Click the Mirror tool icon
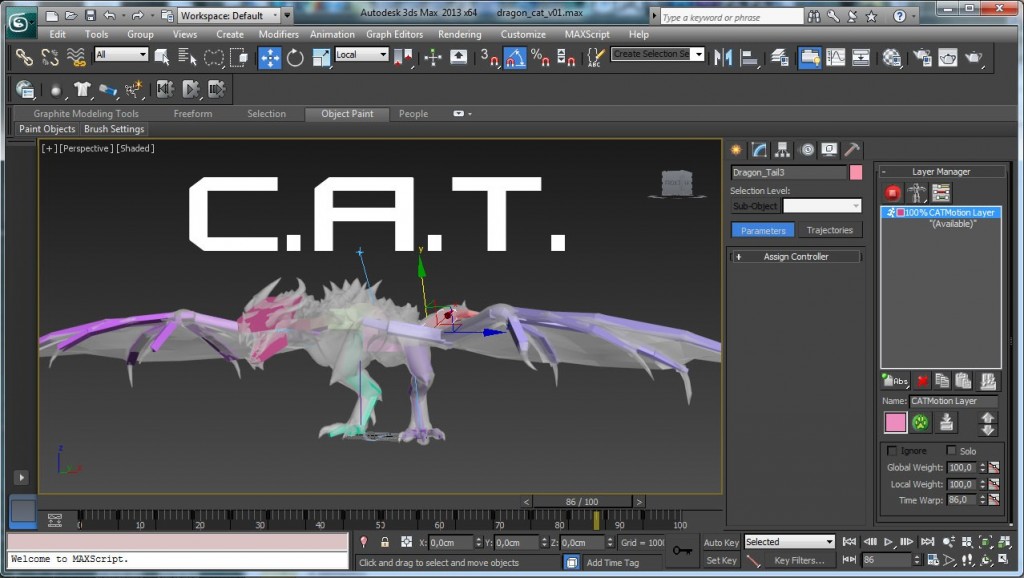Screen dimensions: 1024x578 pos(723,57)
